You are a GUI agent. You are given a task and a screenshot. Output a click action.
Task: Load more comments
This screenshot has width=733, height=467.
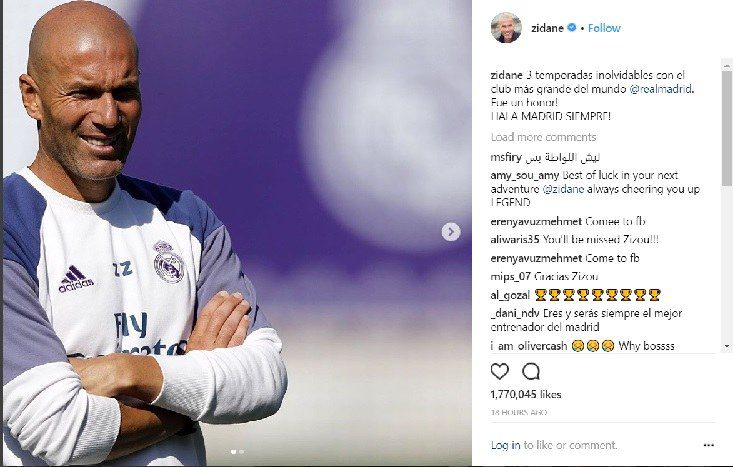(x=543, y=137)
